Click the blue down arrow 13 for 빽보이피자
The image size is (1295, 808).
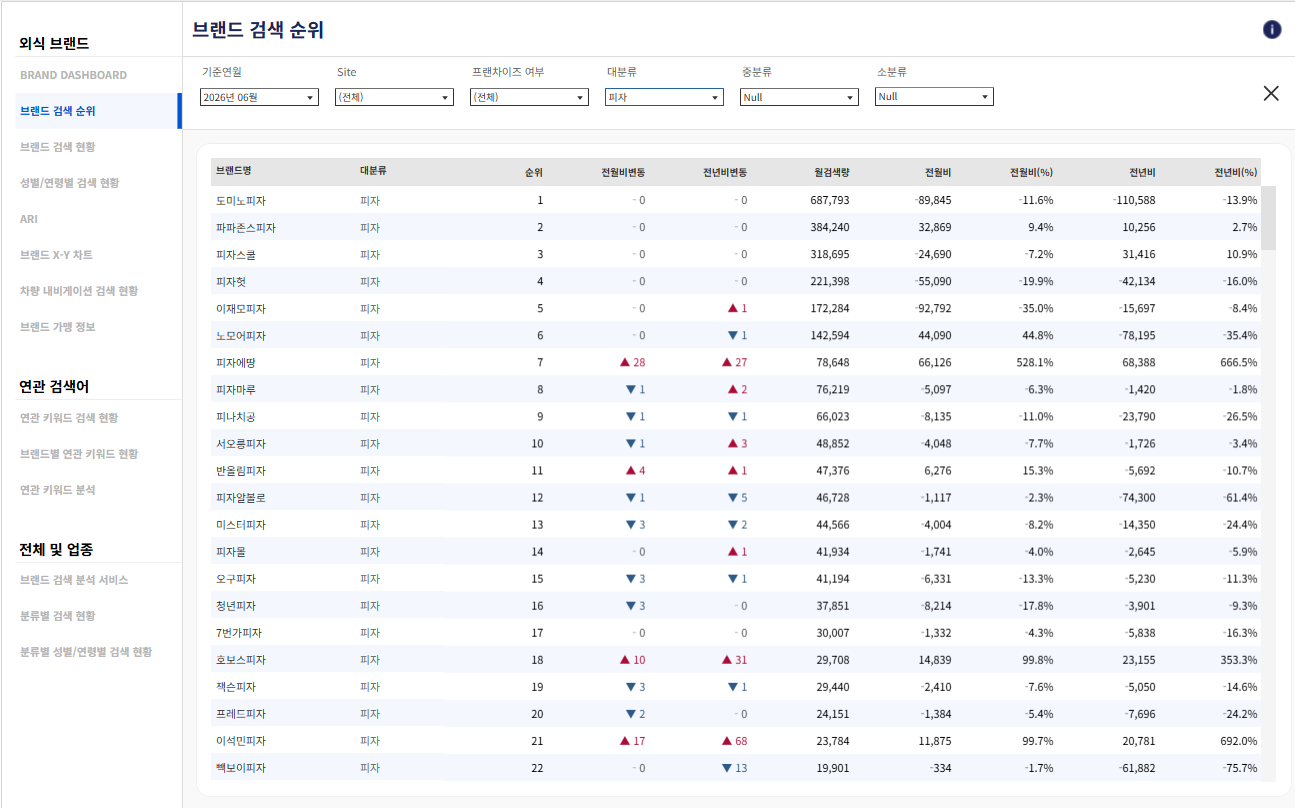[x=735, y=768]
